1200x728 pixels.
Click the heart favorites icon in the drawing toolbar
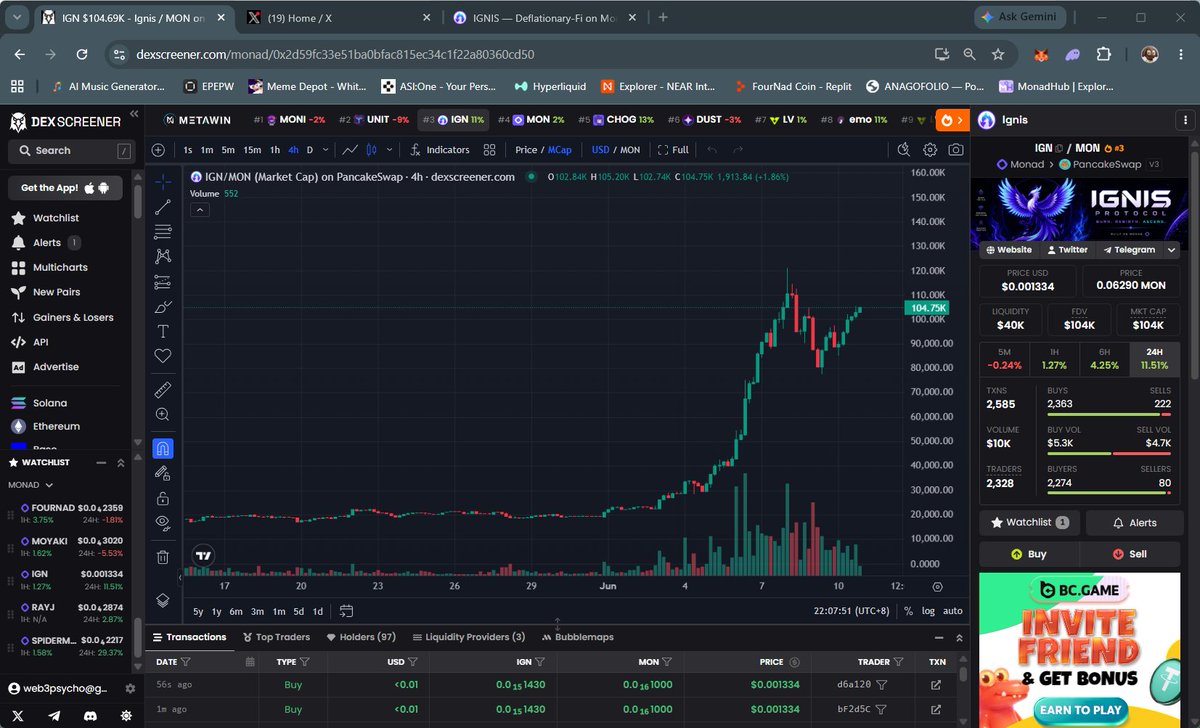pos(163,356)
